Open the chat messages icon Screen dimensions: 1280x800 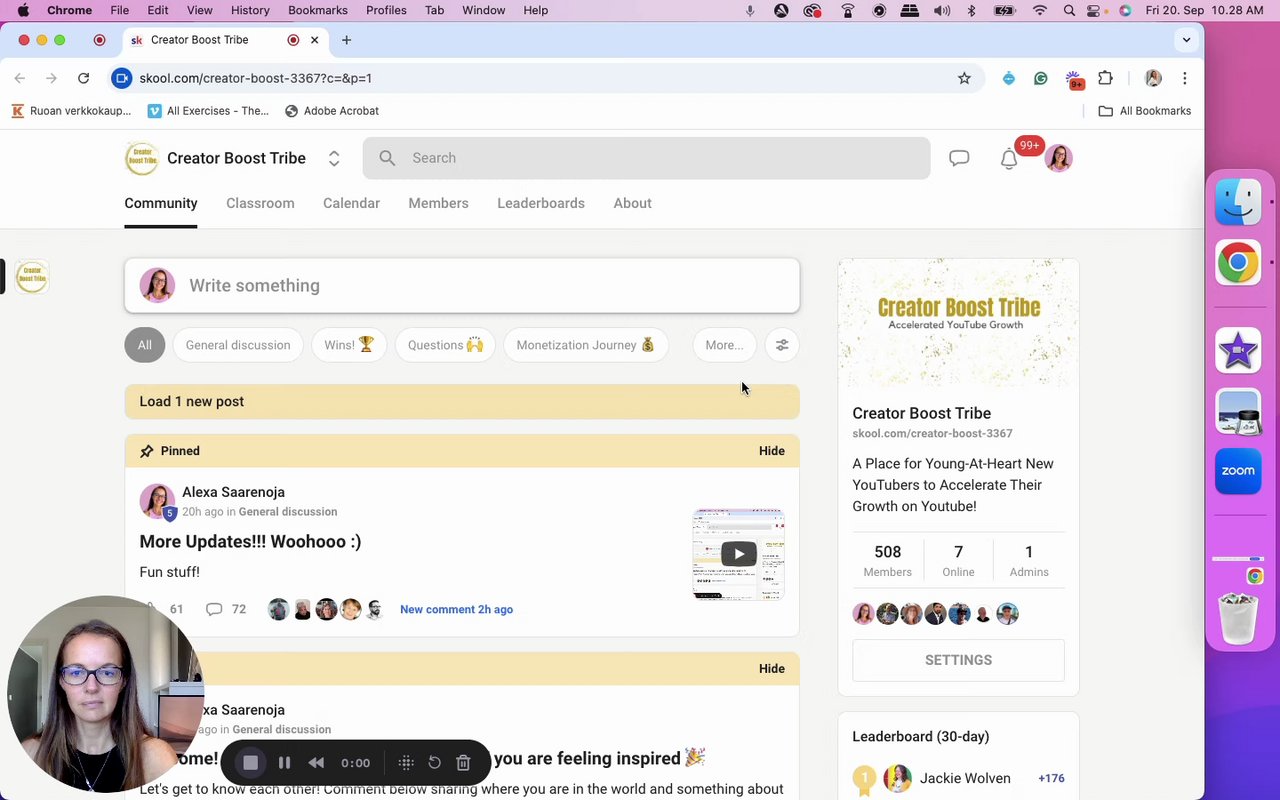[959, 158]
